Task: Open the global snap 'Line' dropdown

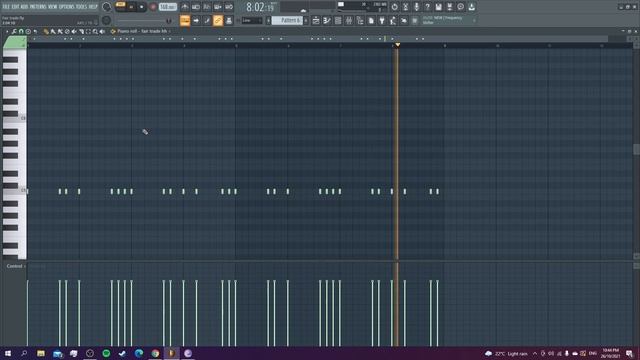Action: coord(252,20)
